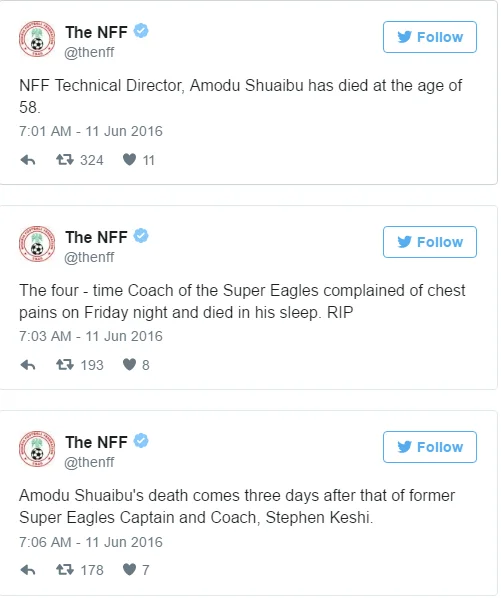Open The NFF name in second tweet
The width and height of the screenshot is (501, 598).
96,237
